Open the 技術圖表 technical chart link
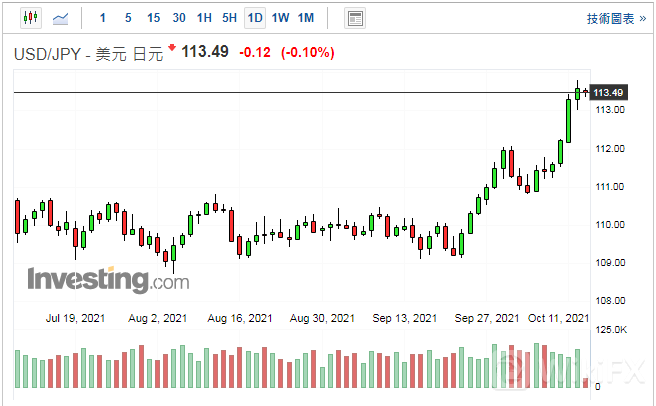Image resolution: width=656 pixels, height=406 pixels. [x=611, y=18]
